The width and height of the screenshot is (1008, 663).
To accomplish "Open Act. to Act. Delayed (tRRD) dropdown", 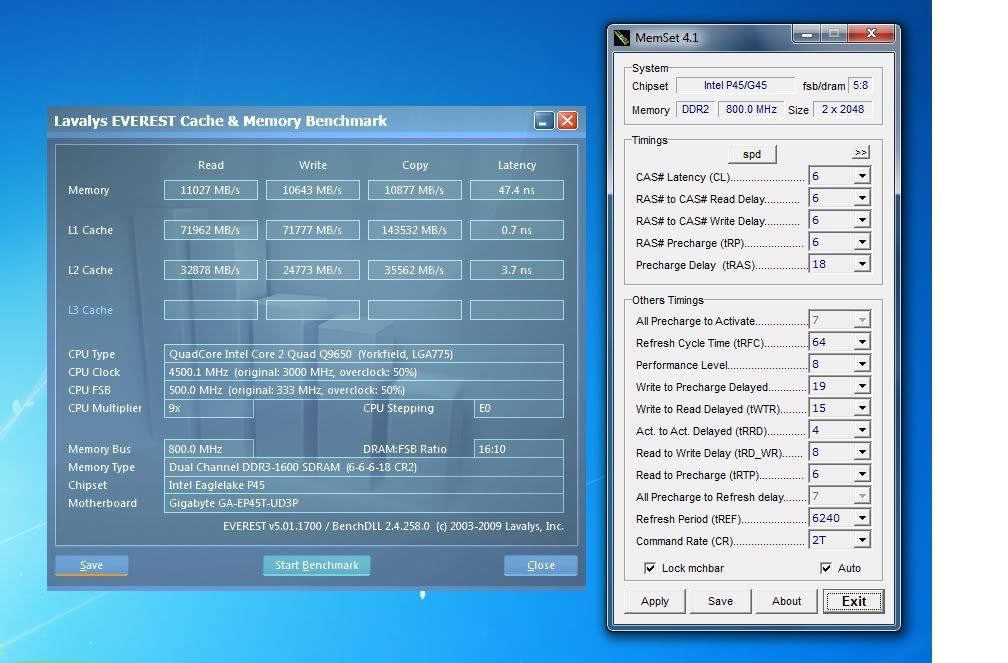I will coord(862,430).
